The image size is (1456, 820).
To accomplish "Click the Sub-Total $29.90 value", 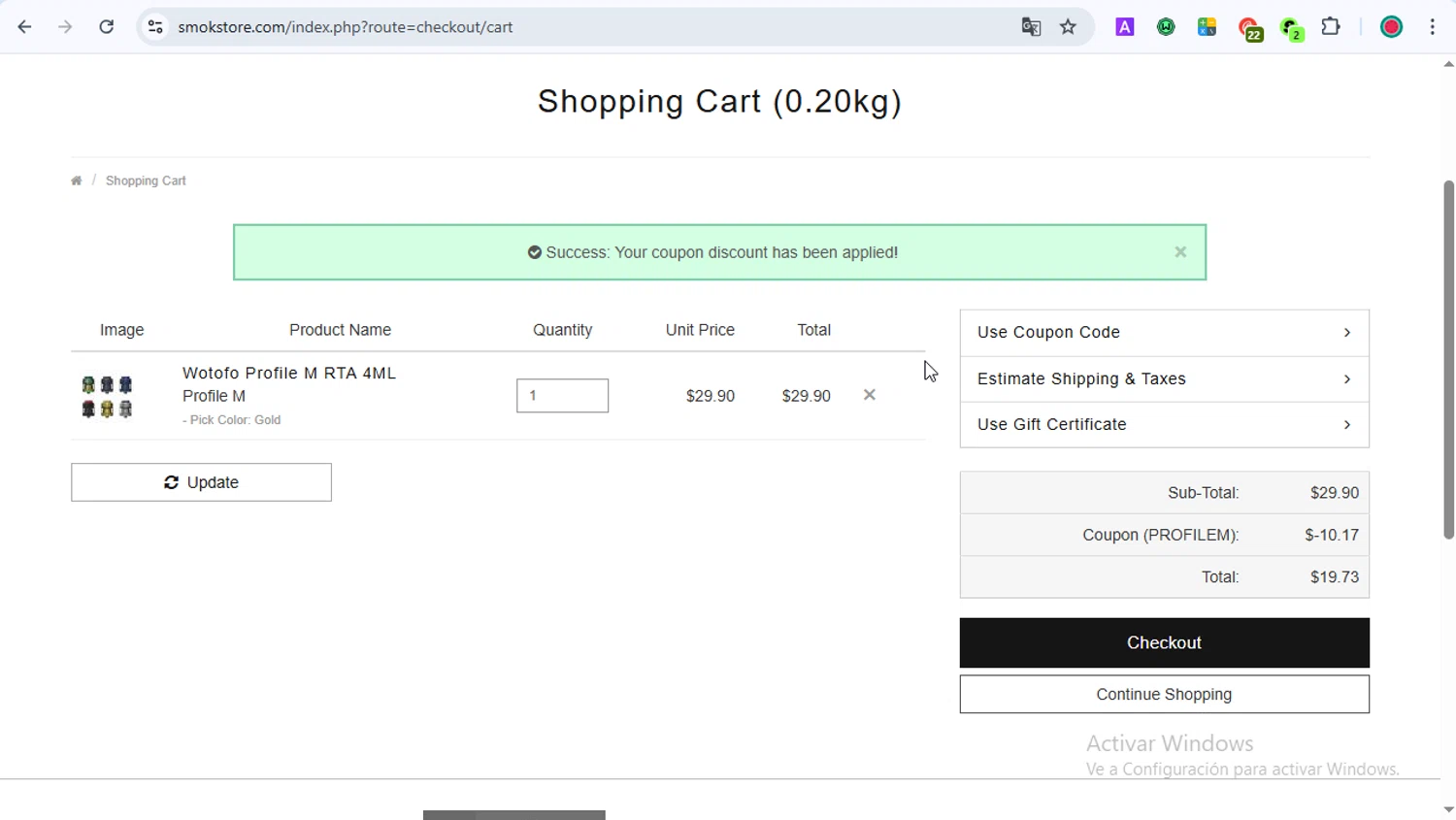I will point(1335,493).
